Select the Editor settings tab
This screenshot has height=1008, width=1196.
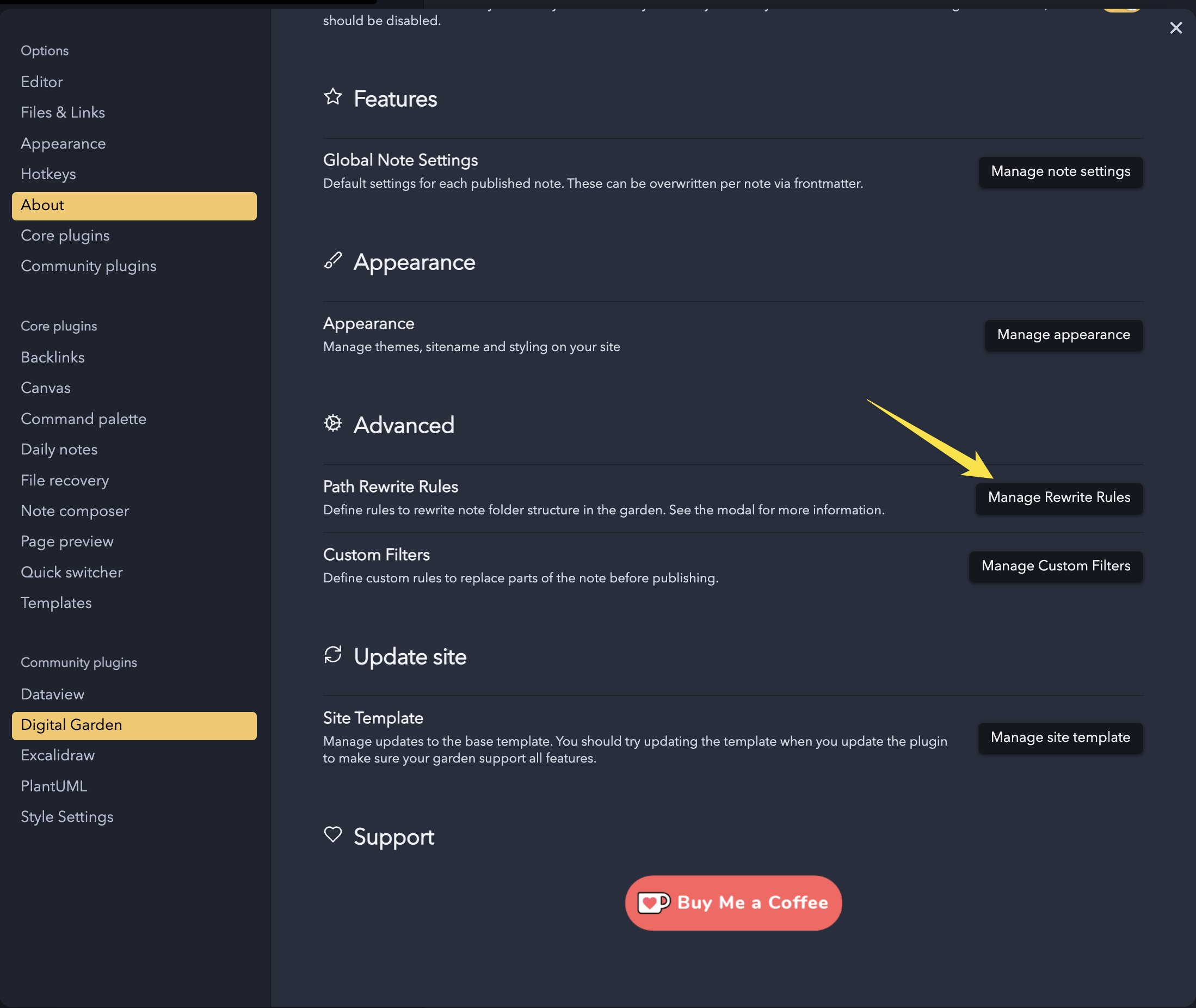pos(42,82)
